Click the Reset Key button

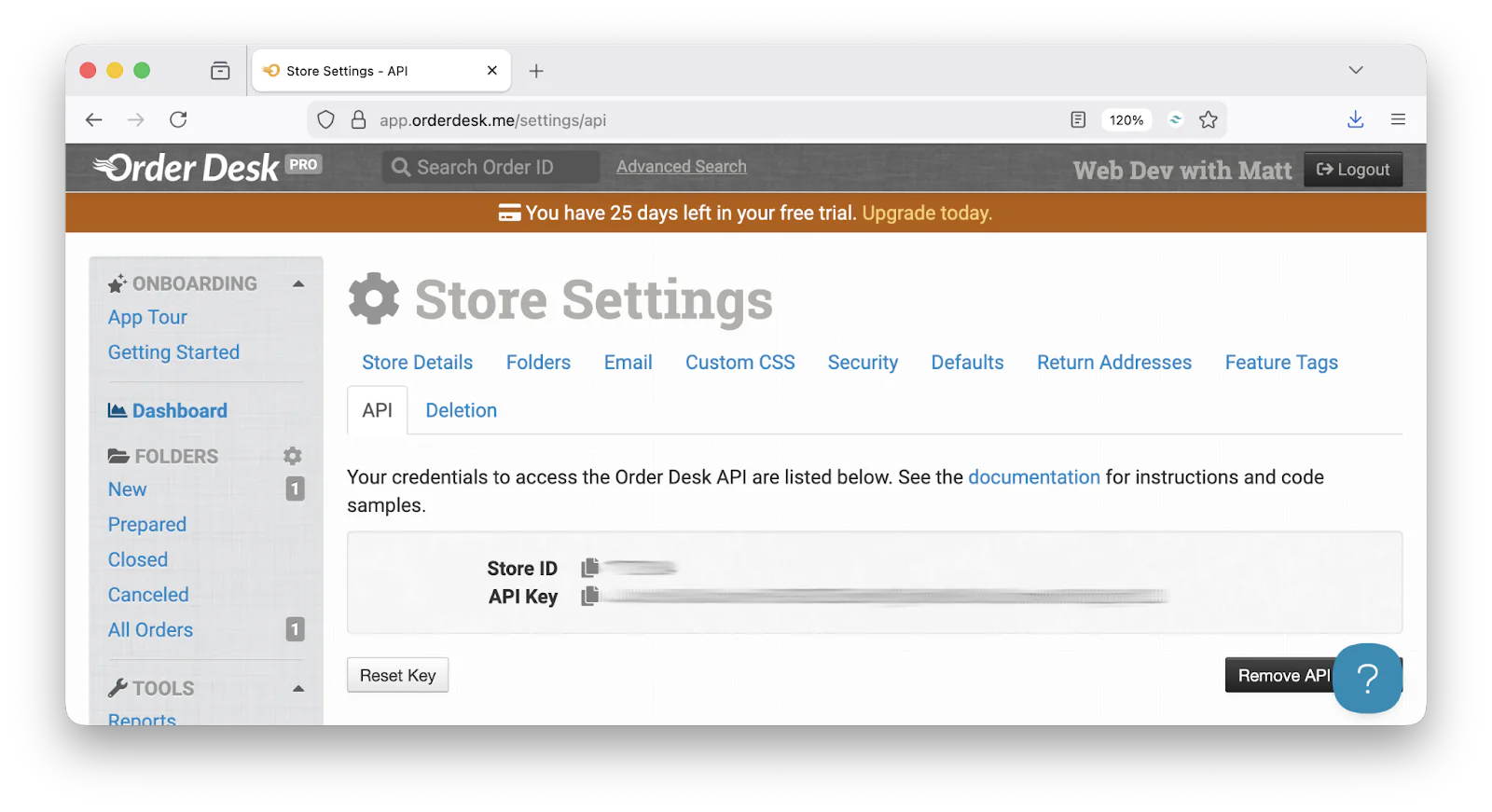pyautogui.click(x=398, y=676)
